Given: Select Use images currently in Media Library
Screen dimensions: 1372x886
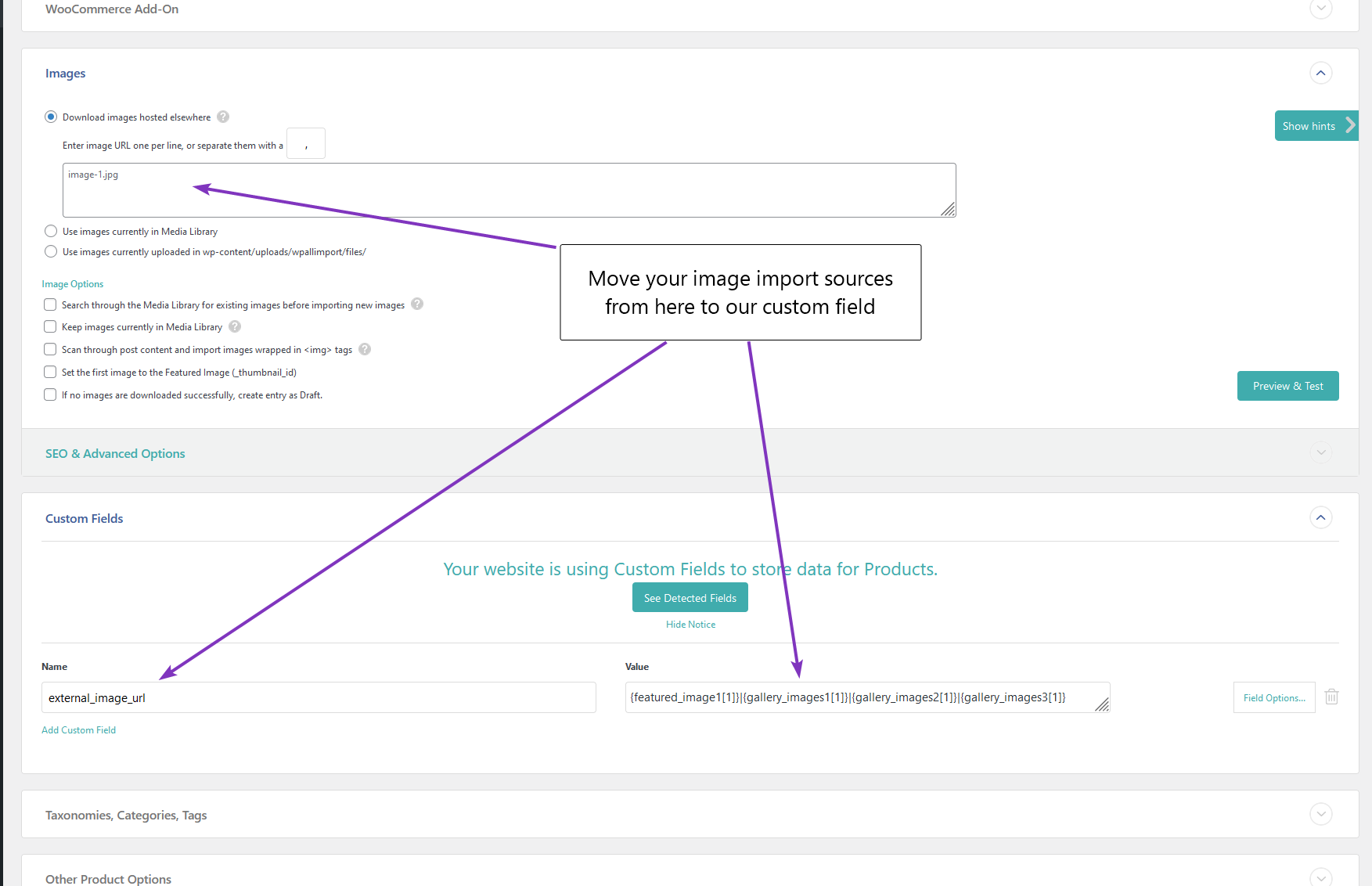Looking at the screenshot, I should click(51, 231).
